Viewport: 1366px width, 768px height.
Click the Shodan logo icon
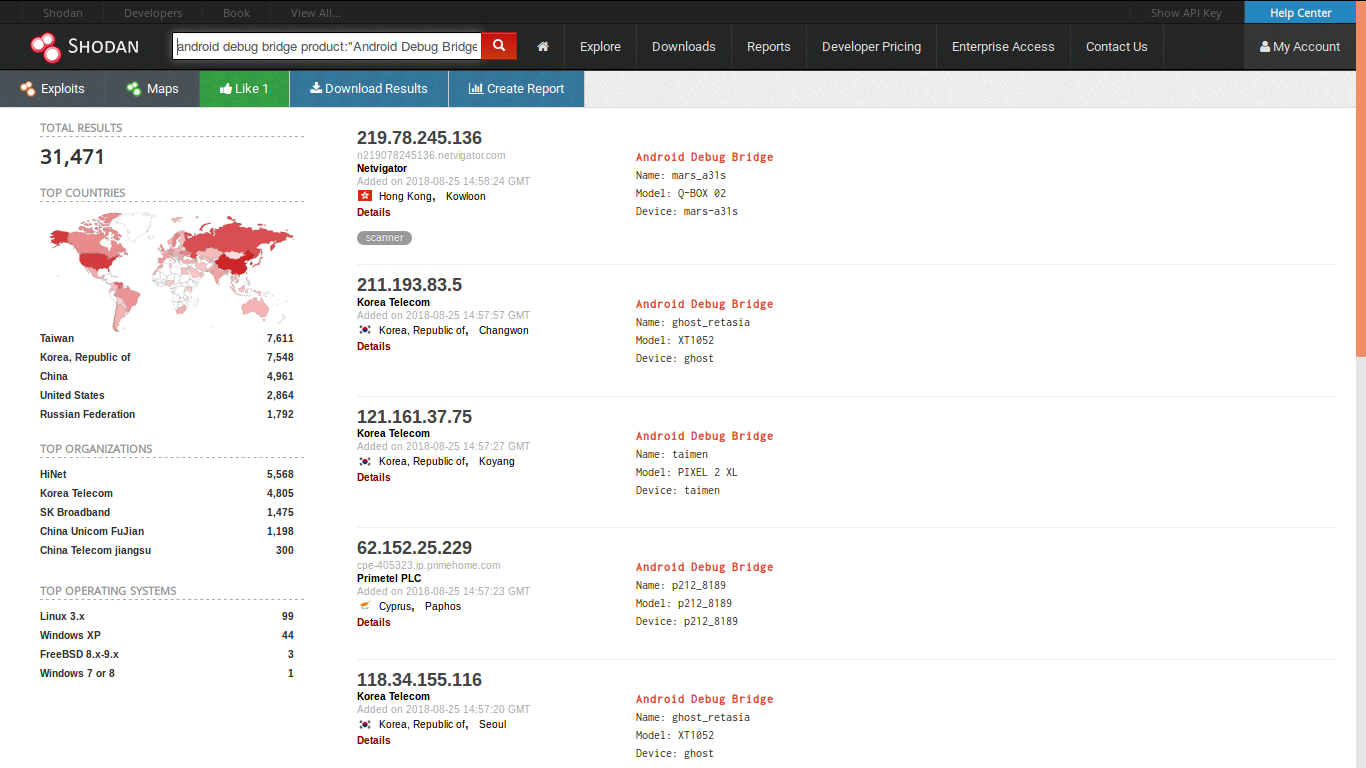45,47
